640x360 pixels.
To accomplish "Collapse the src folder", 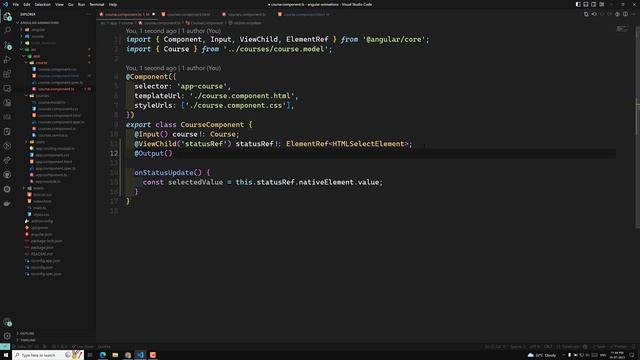I will [33, 49].
